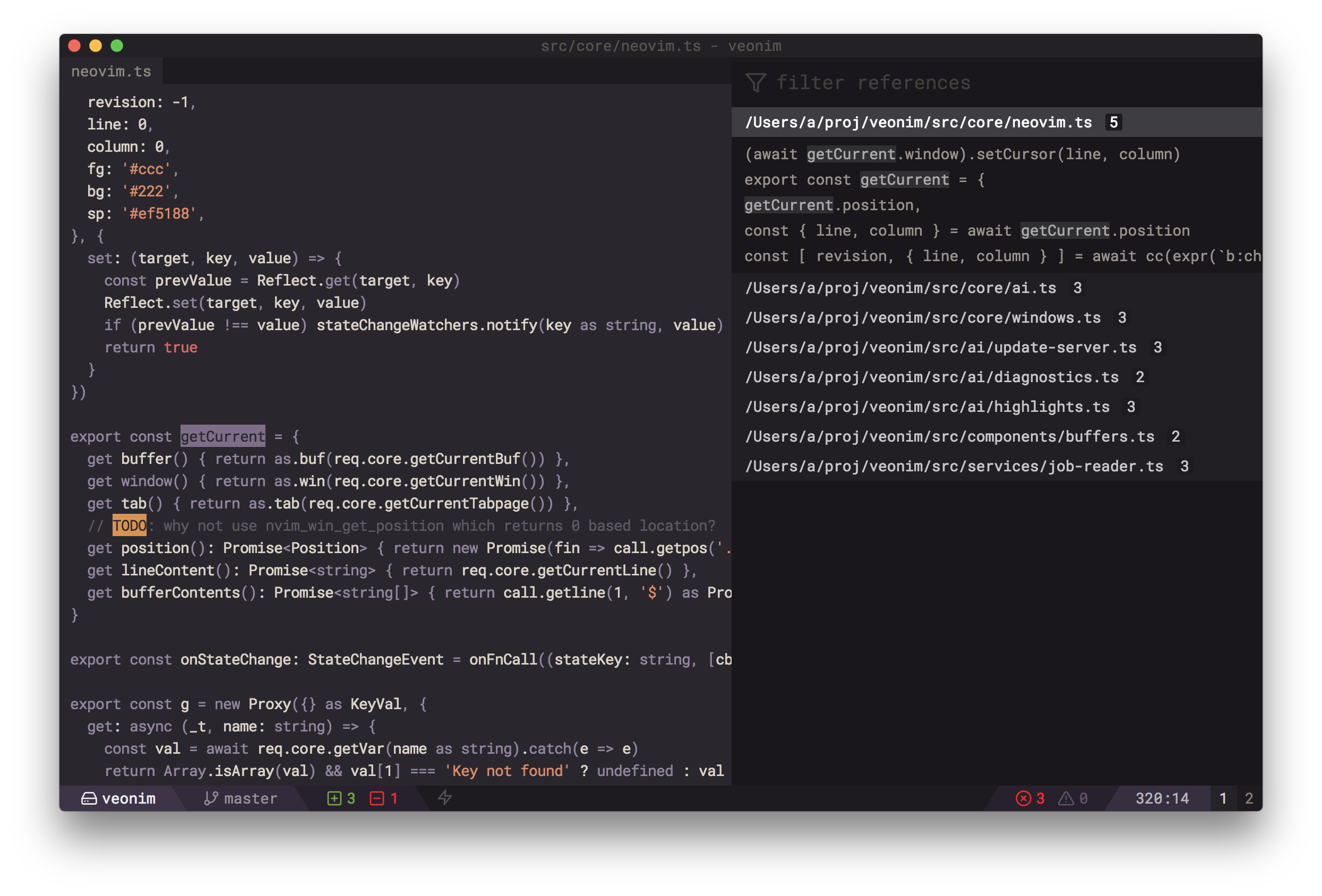Image resolution: width=1322 pixels, height=896 pixels.
Task: Click the highlighted TODO comment marker
Action: pos(129,525)
